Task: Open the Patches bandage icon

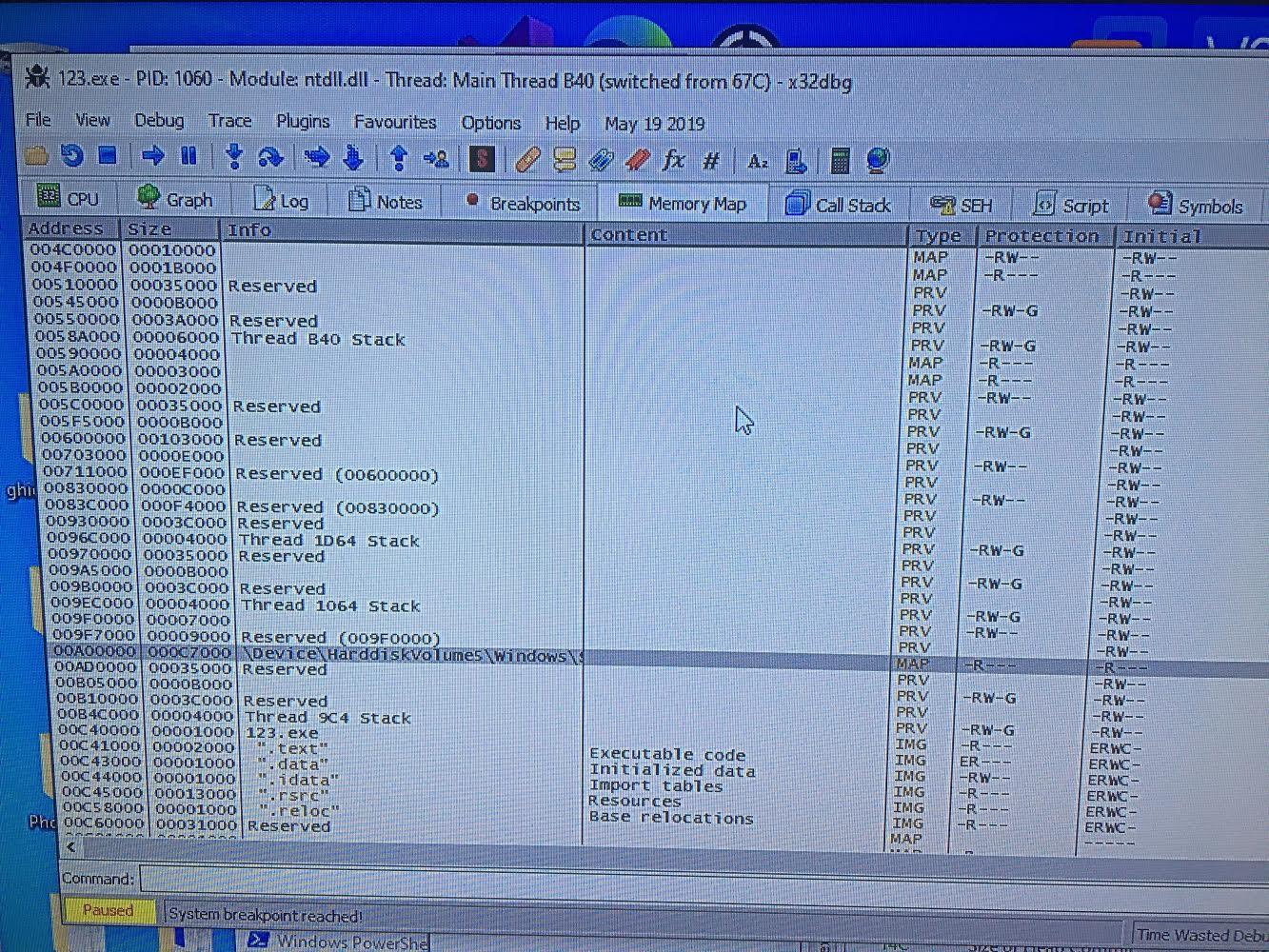Action: (x=527, y=160)
